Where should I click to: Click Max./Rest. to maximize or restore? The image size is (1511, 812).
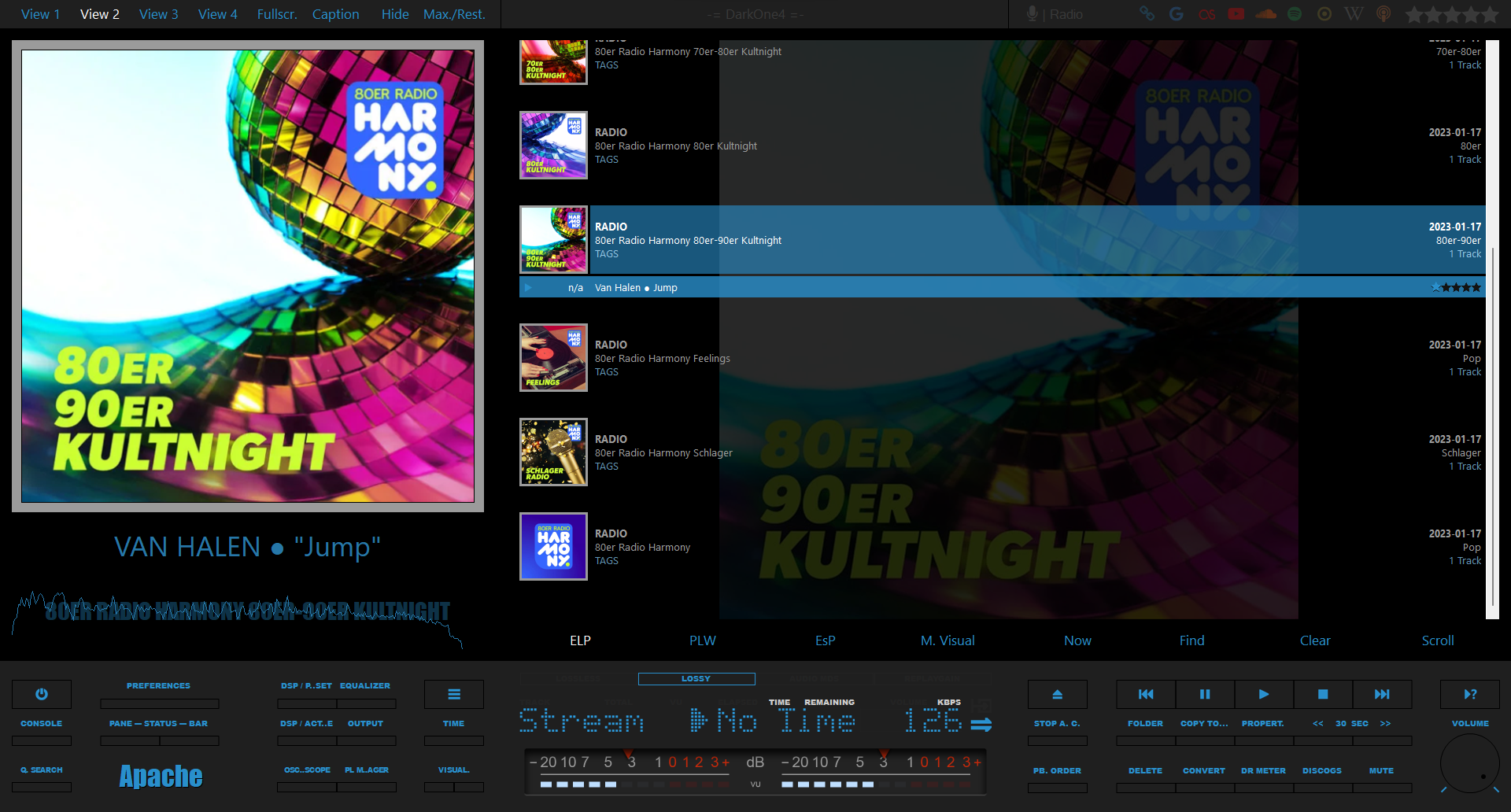pos(454,14)
